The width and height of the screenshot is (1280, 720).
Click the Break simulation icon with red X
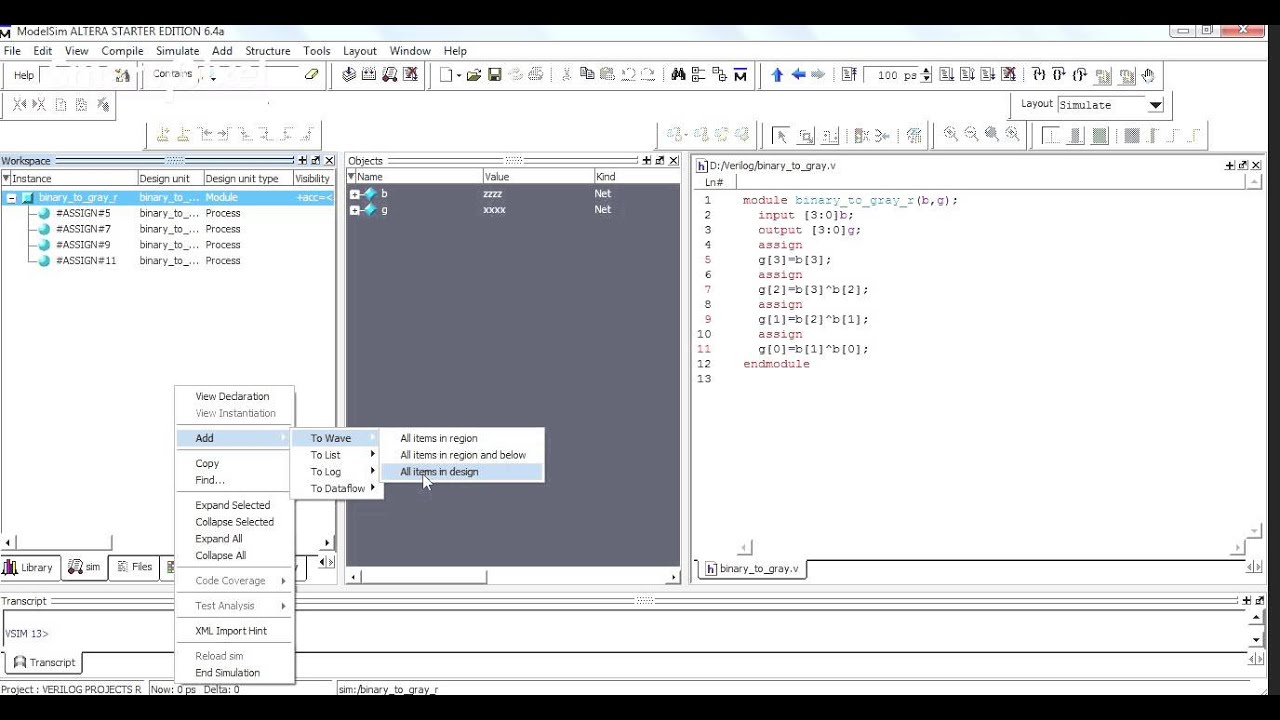(x=410, y=75)
